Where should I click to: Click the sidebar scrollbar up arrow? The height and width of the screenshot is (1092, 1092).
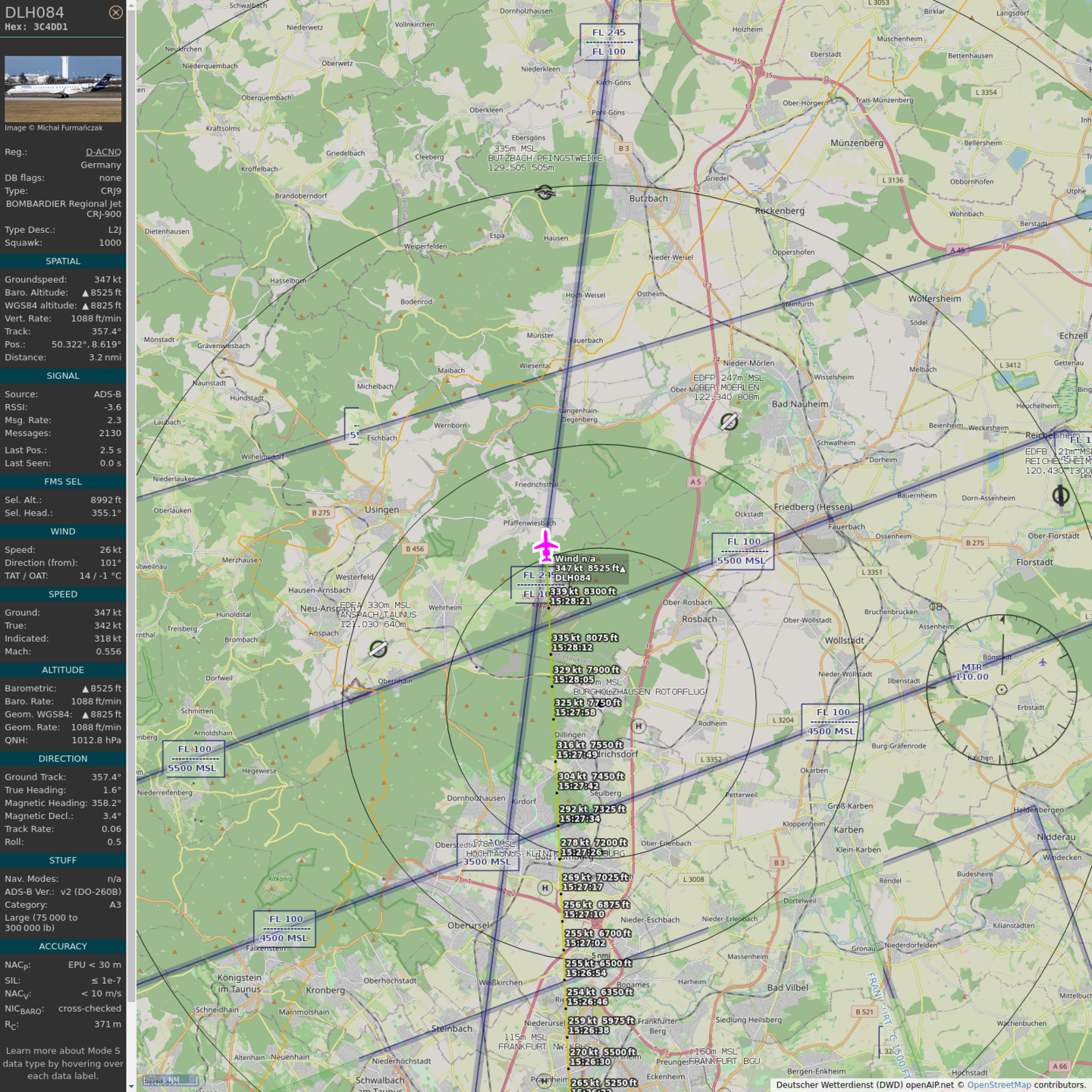[x=131, y=5]
